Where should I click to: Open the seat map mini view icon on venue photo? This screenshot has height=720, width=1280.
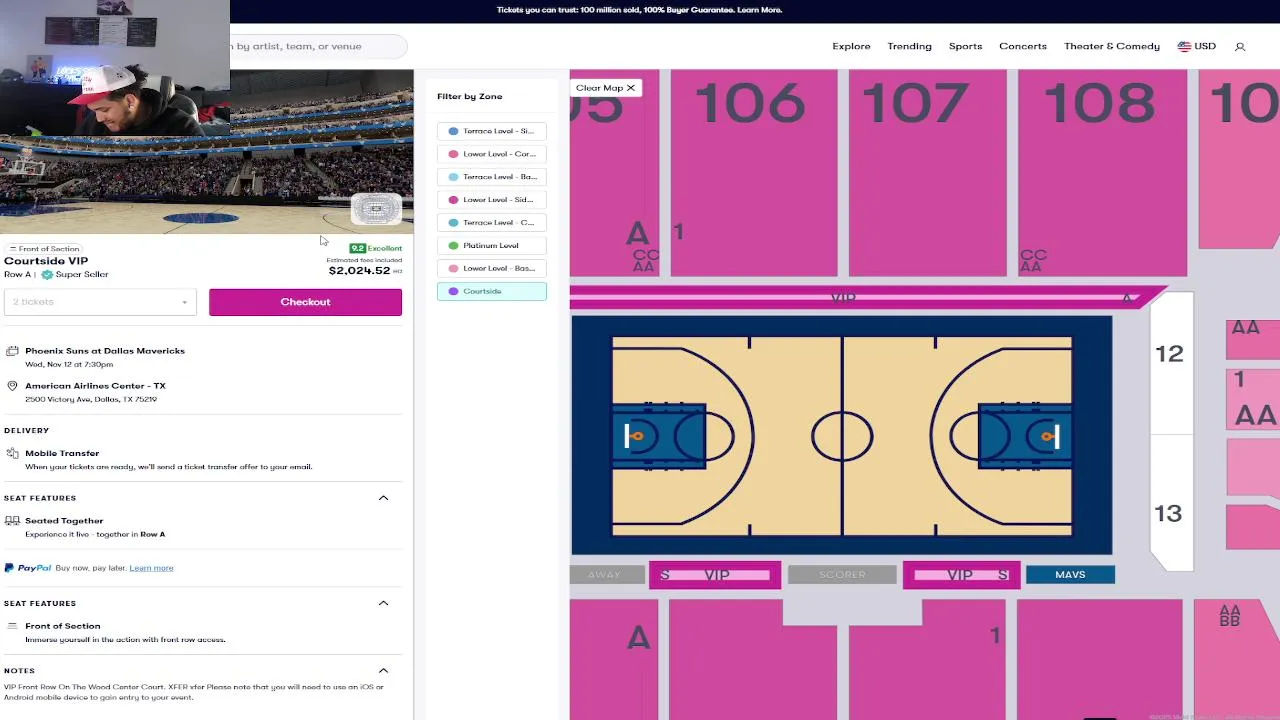[x=376, y=209]
